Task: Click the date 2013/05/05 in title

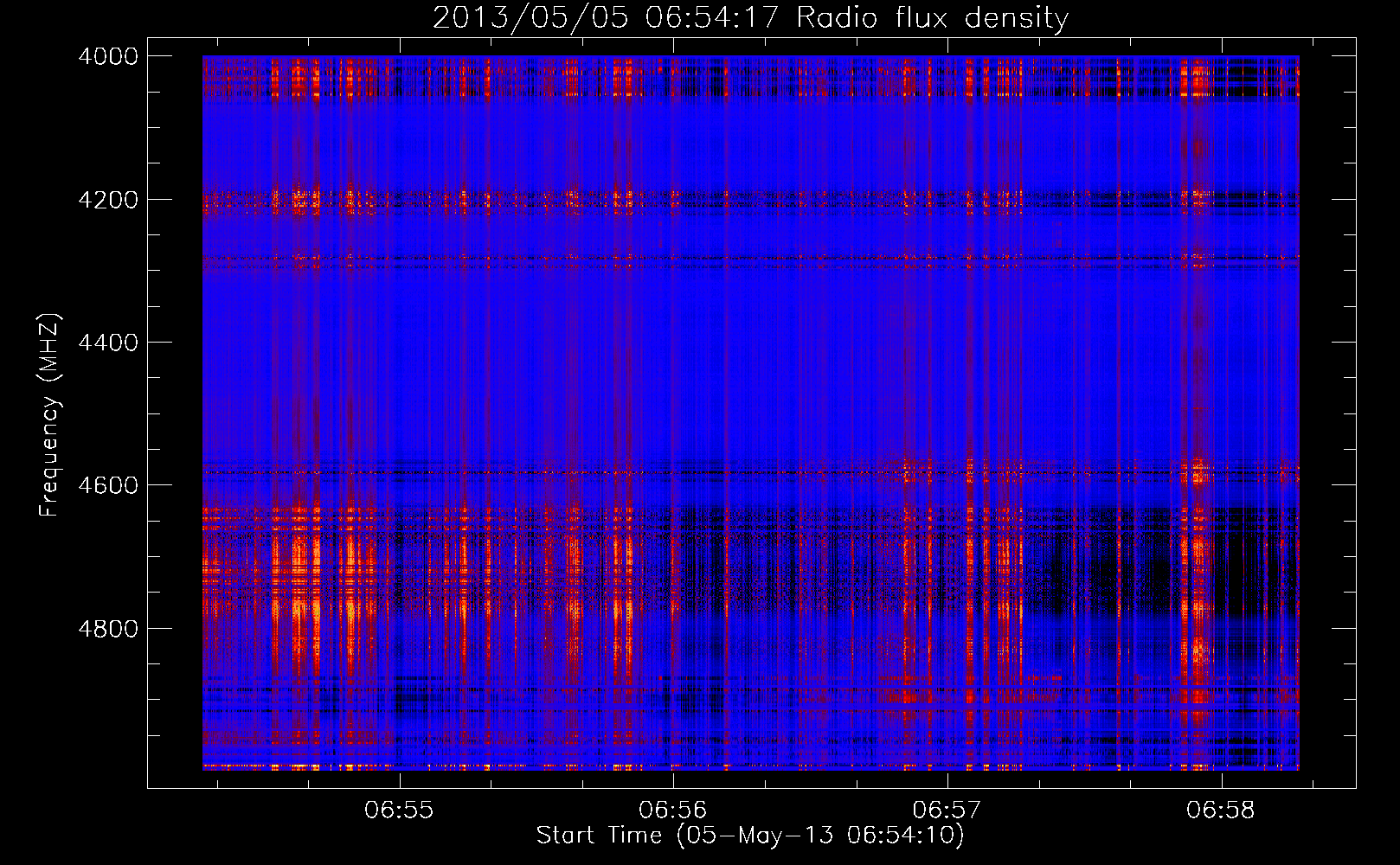Action: (530, 17)
